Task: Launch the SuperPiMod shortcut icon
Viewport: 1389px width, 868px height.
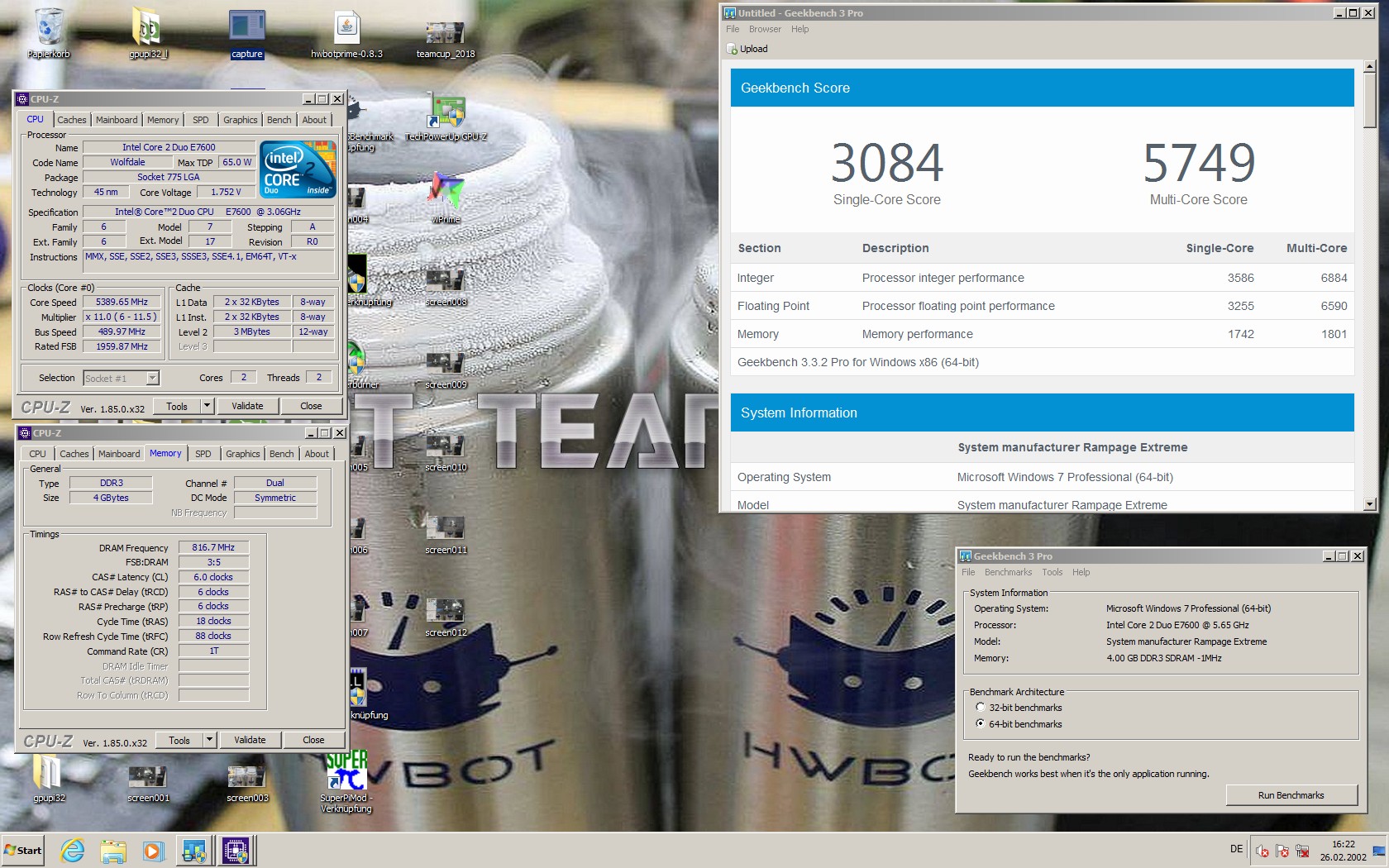Action: coord(346,781)
